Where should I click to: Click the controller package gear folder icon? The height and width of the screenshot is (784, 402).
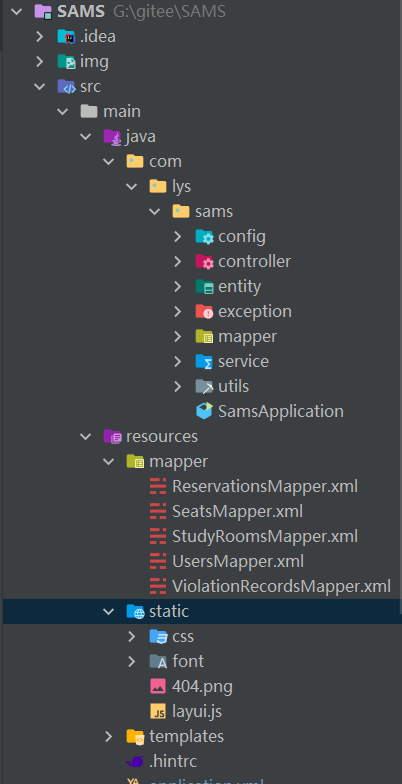pos(204,262)
